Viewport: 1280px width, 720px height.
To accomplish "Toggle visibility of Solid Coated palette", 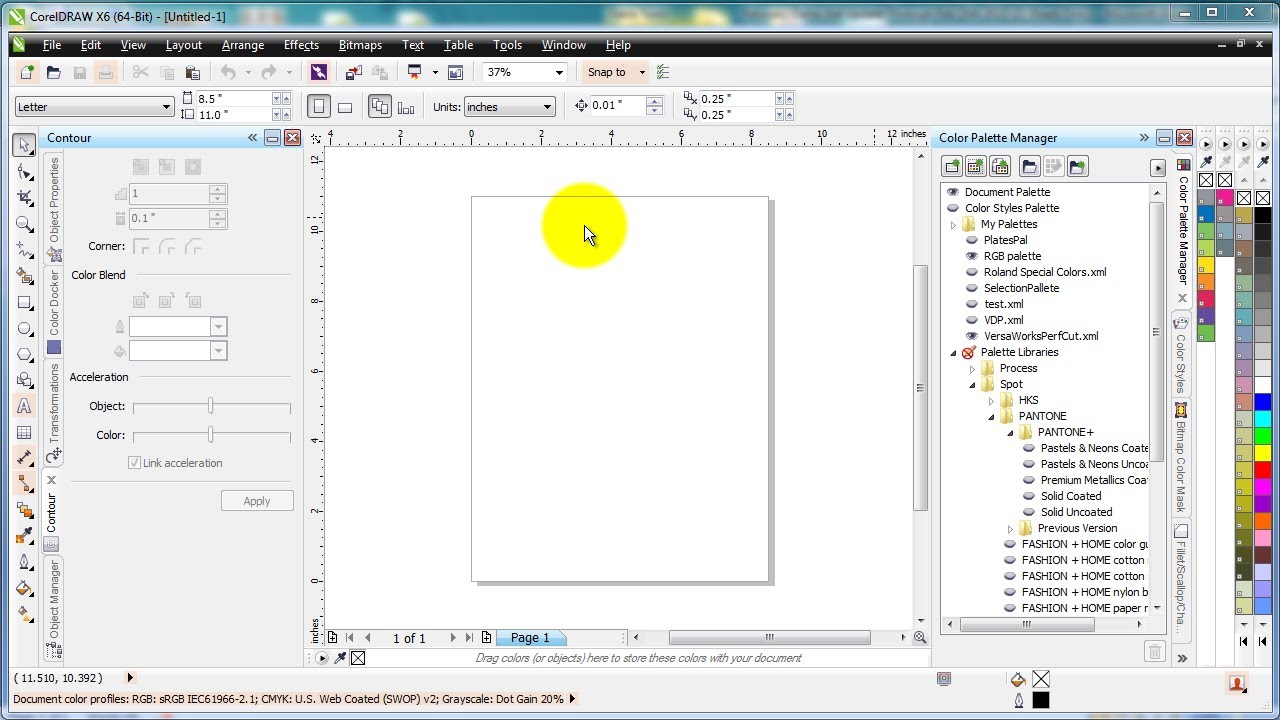I will pyautogui.click(x=1029, y=496).
